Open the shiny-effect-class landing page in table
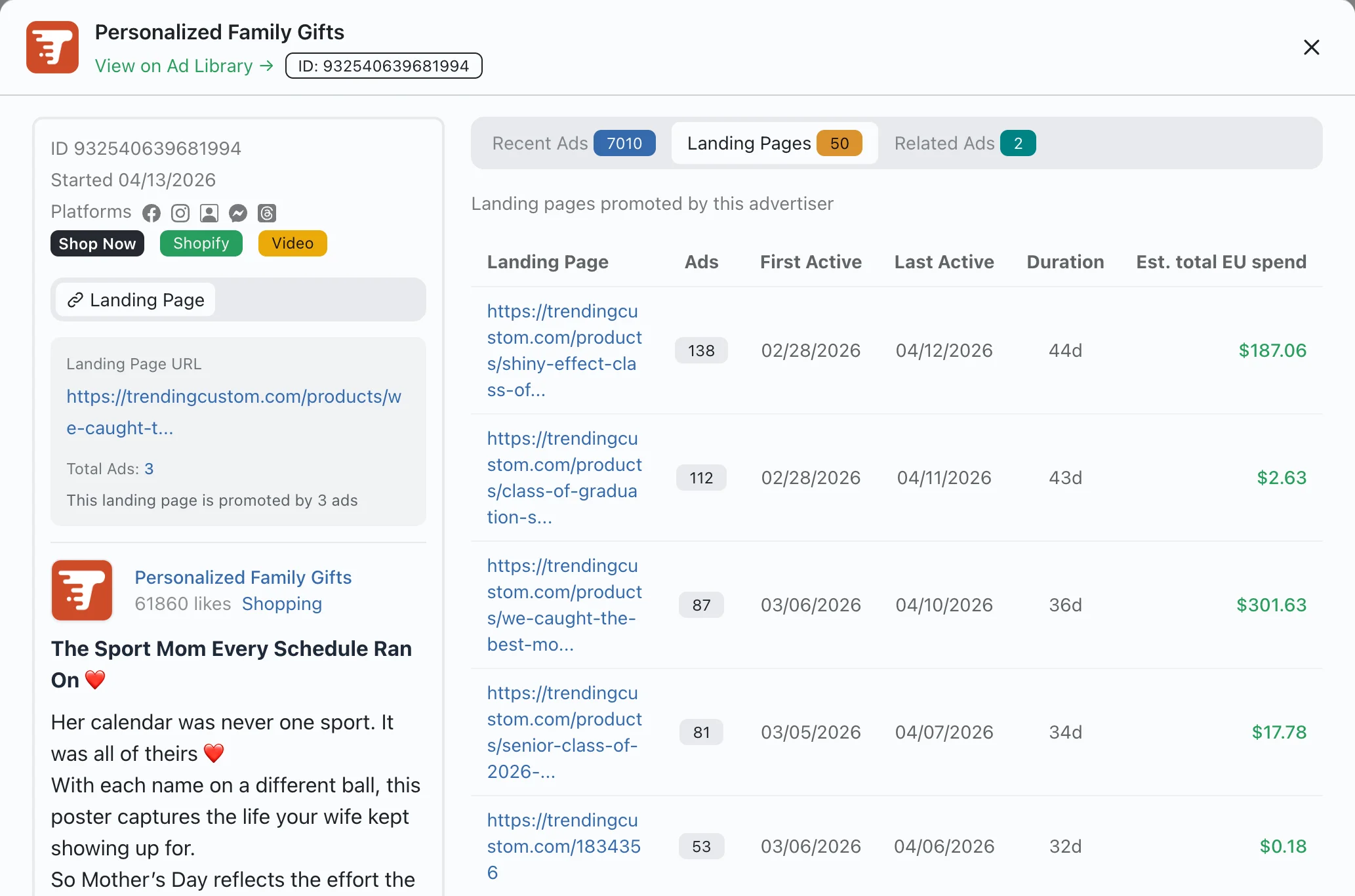The height and width of the screenshot is (896, 1355). click(564, 350)
